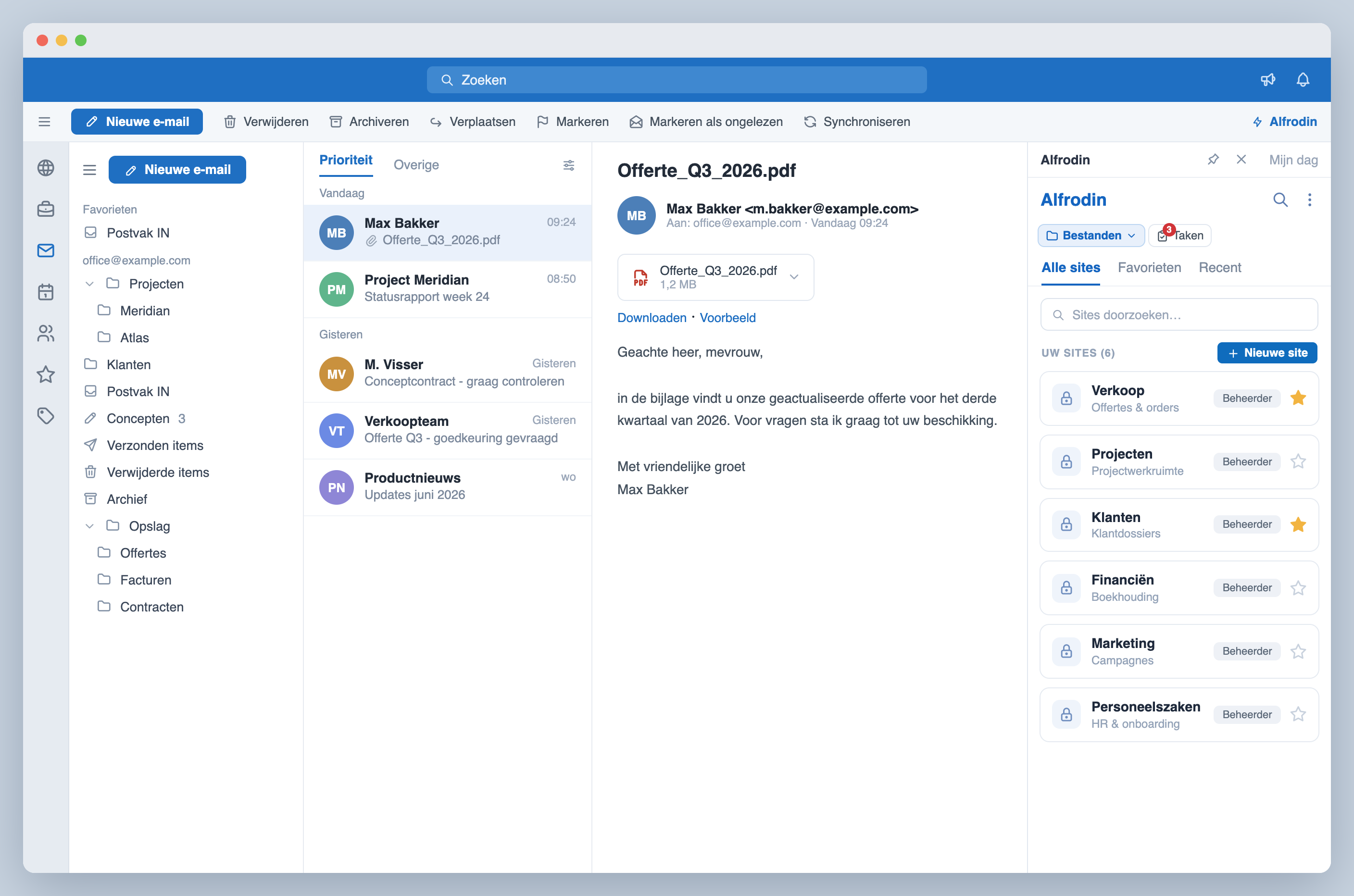Click the Nieuwe site button
The width and height of the screenshot is (1354, 896).
1266,352
